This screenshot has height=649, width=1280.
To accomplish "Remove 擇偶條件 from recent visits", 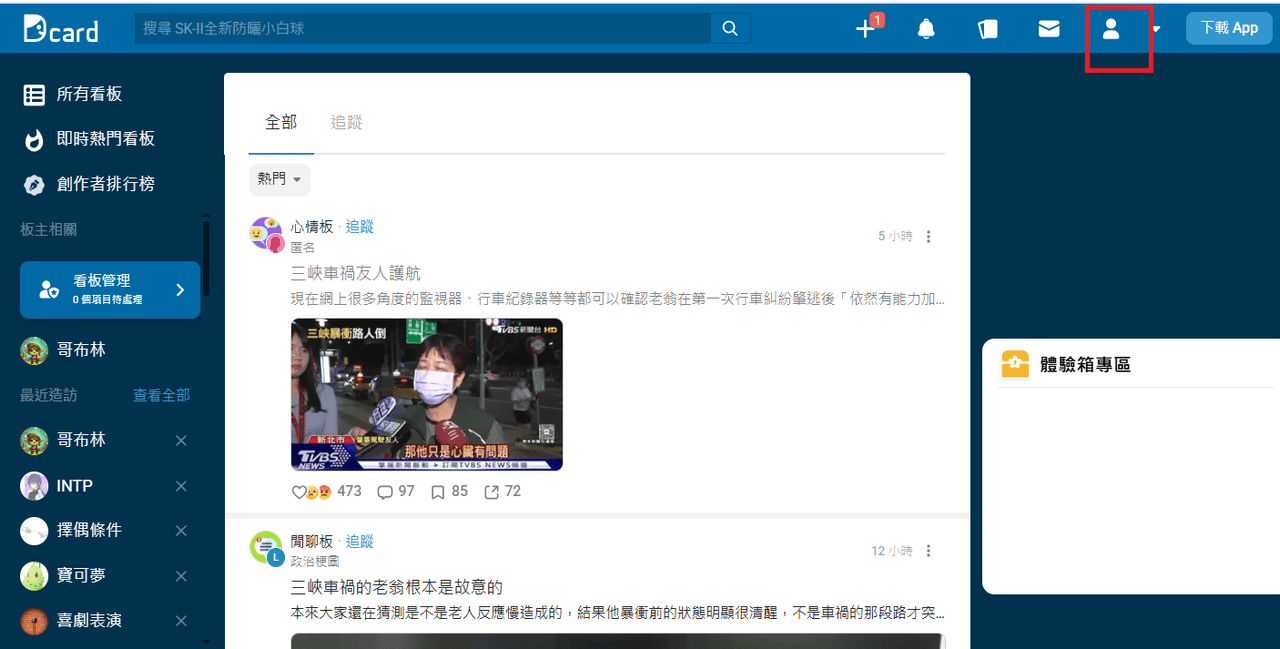I will (x=181, y=531).
